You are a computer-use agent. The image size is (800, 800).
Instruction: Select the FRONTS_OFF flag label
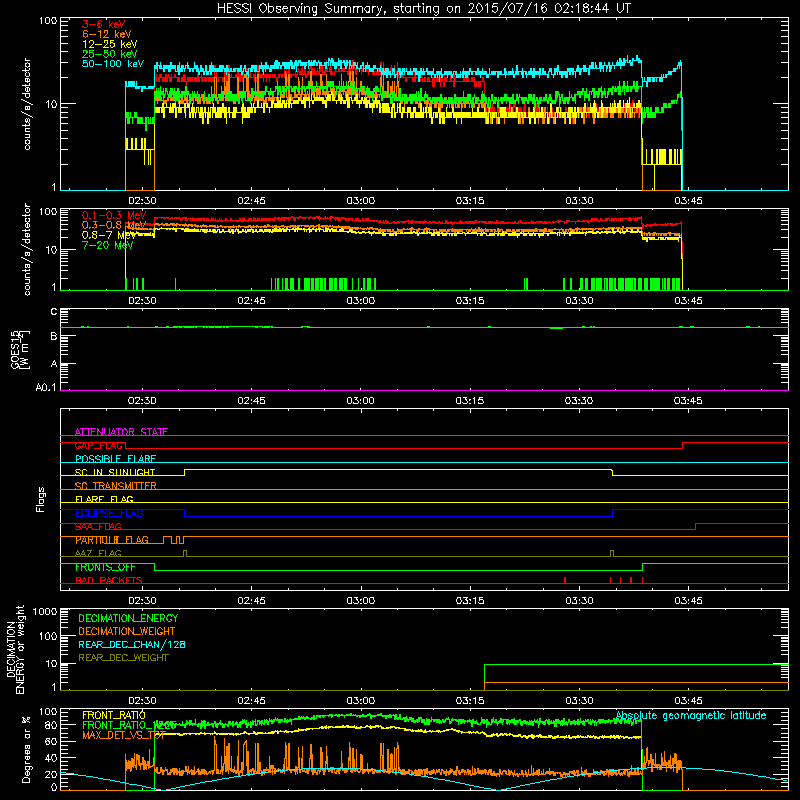pos(105,567)
